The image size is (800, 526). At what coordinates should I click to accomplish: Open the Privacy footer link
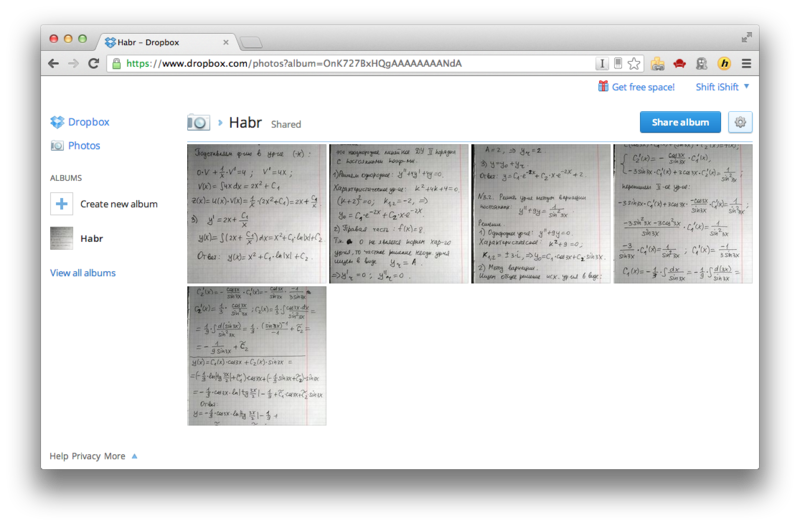(x=86, y=456)
